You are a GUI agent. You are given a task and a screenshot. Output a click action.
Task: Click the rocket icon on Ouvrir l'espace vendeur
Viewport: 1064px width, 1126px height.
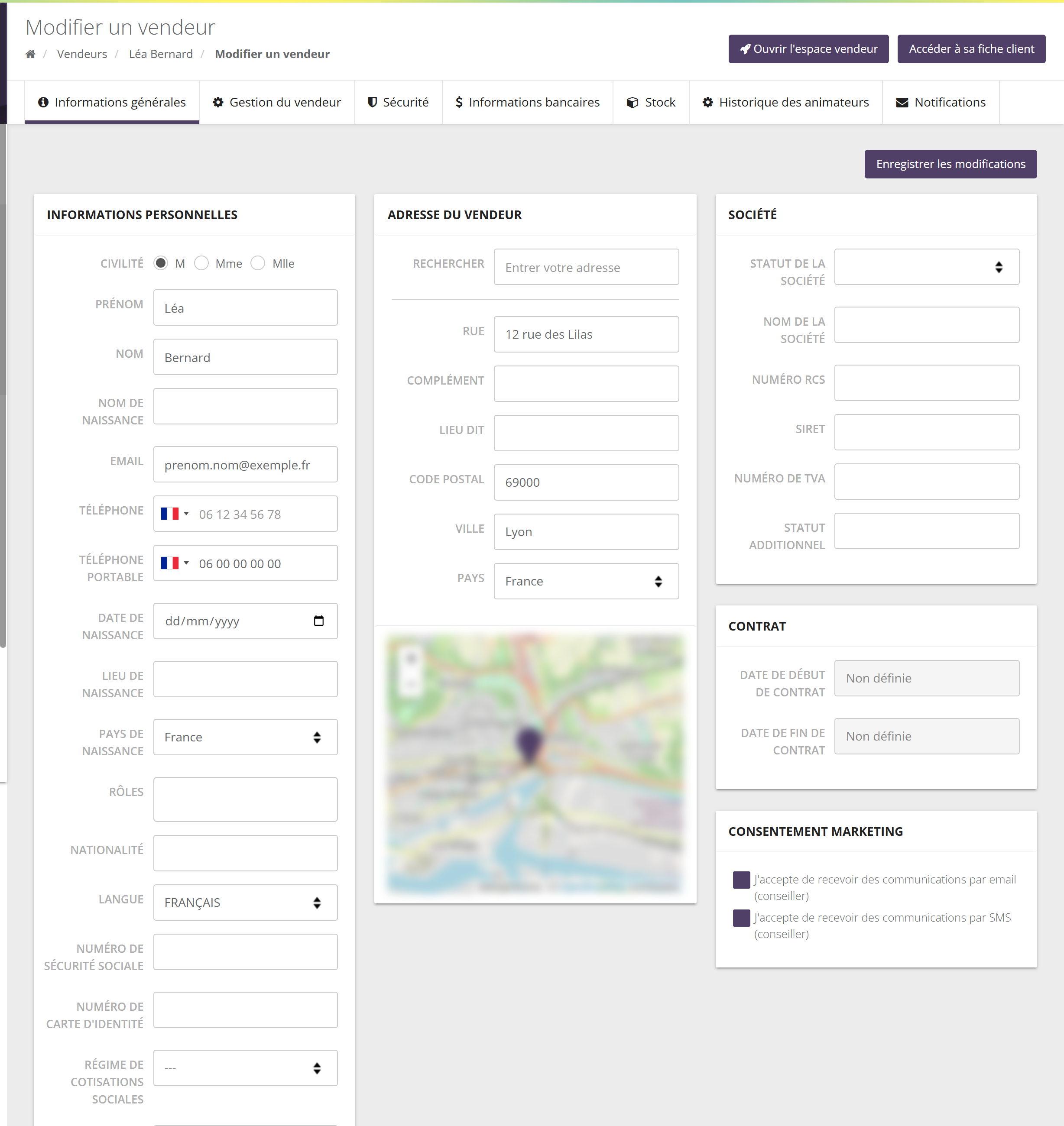coord(745,49)
